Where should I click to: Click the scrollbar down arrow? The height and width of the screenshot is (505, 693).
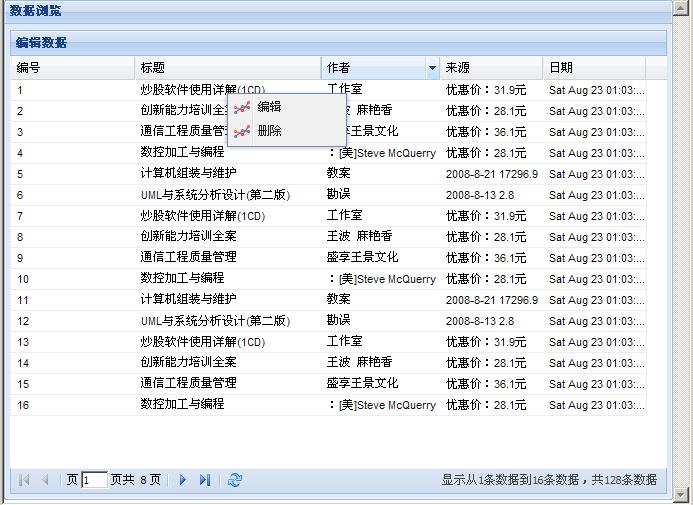tap(681, 494)
